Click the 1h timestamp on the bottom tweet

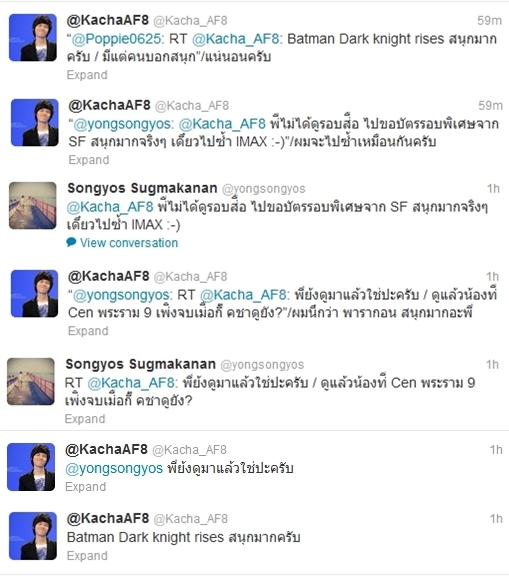click(496, 519)
